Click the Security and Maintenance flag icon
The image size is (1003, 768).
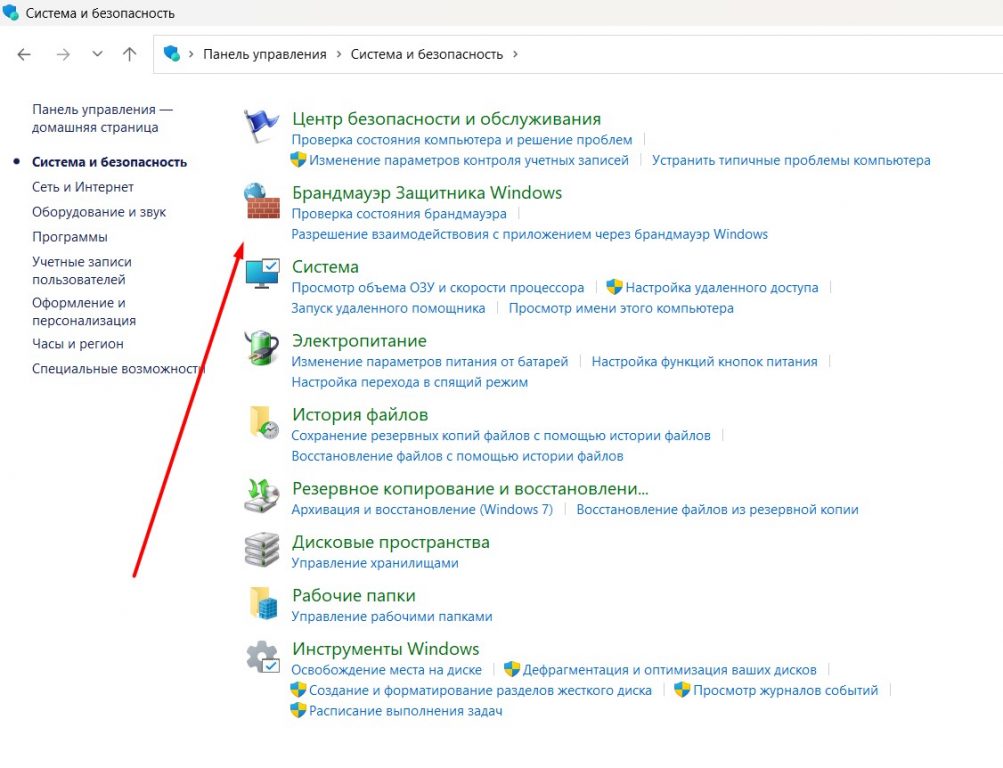262,126
